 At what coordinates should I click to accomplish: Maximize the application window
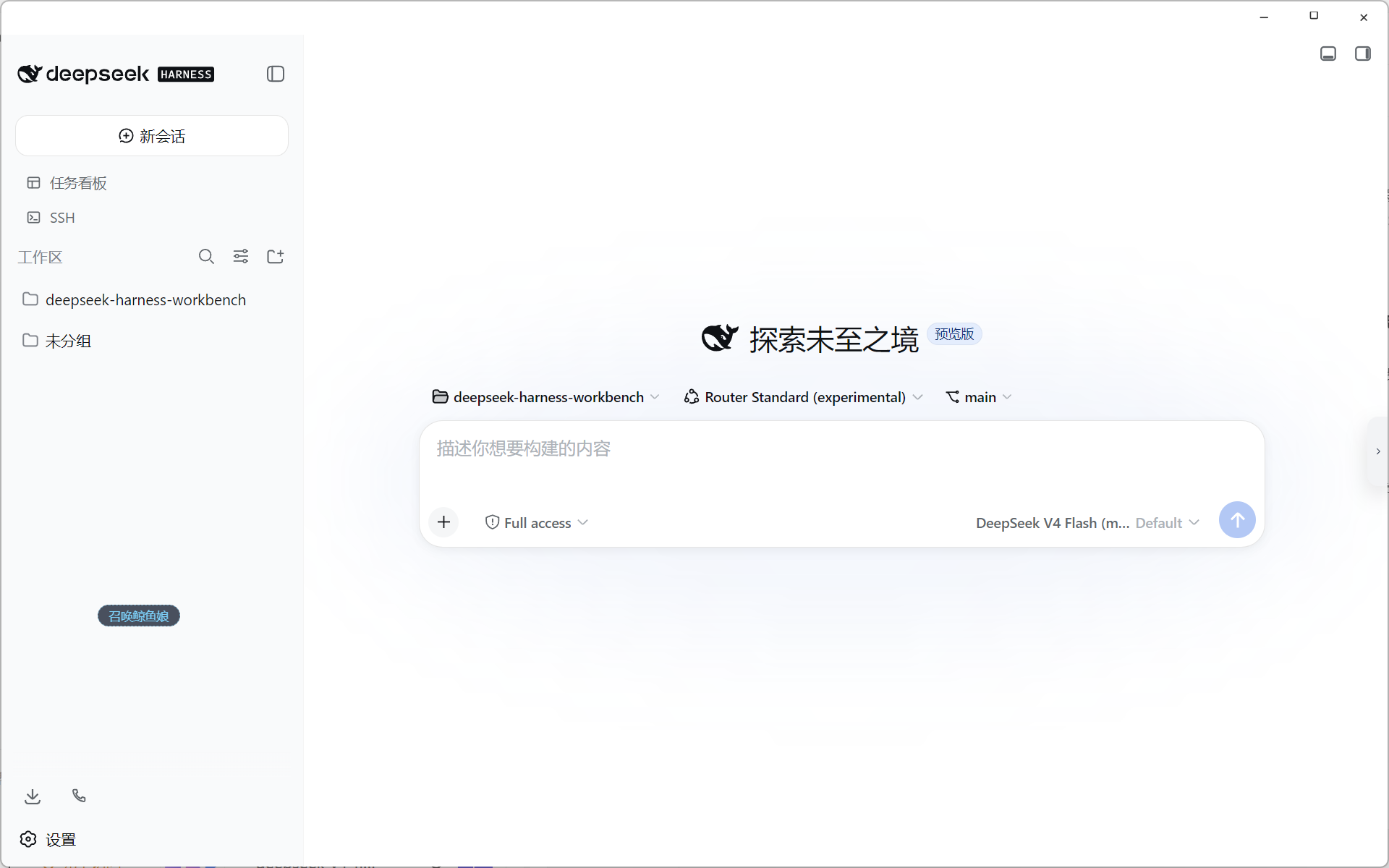pyautogui.click(x=1314, y=16)
